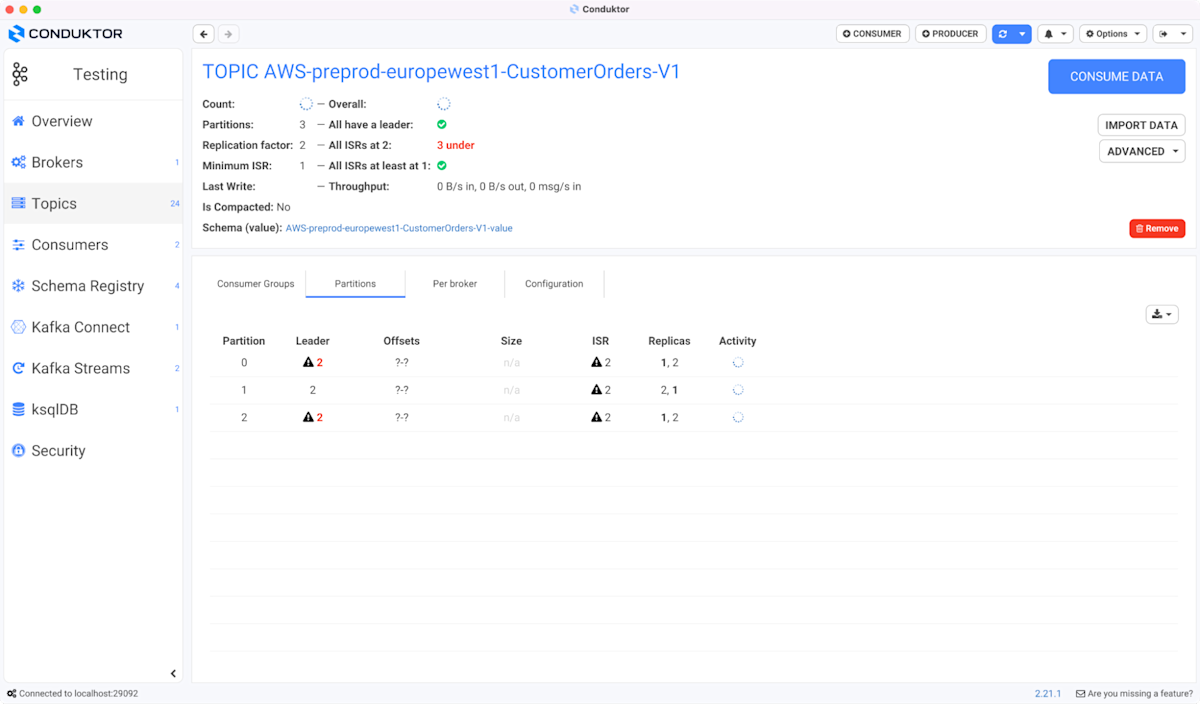The height and width of the screenshot is (704, 1200).
Task: Click the Consumers sliders icon
Action: tap(18, 245)
